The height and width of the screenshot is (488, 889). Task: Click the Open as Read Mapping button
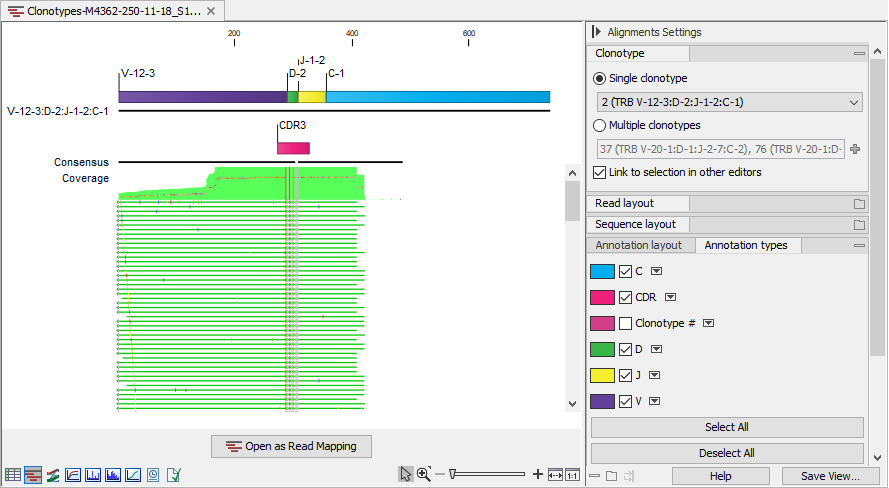click(291, 446)
